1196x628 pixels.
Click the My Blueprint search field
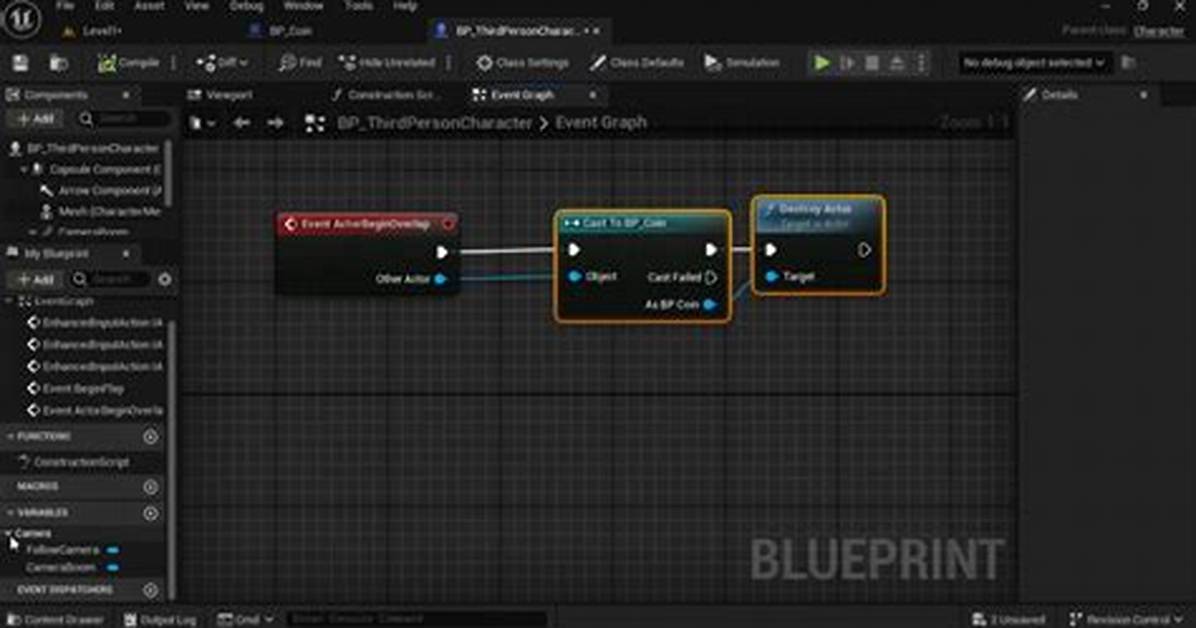click(112, 279)
